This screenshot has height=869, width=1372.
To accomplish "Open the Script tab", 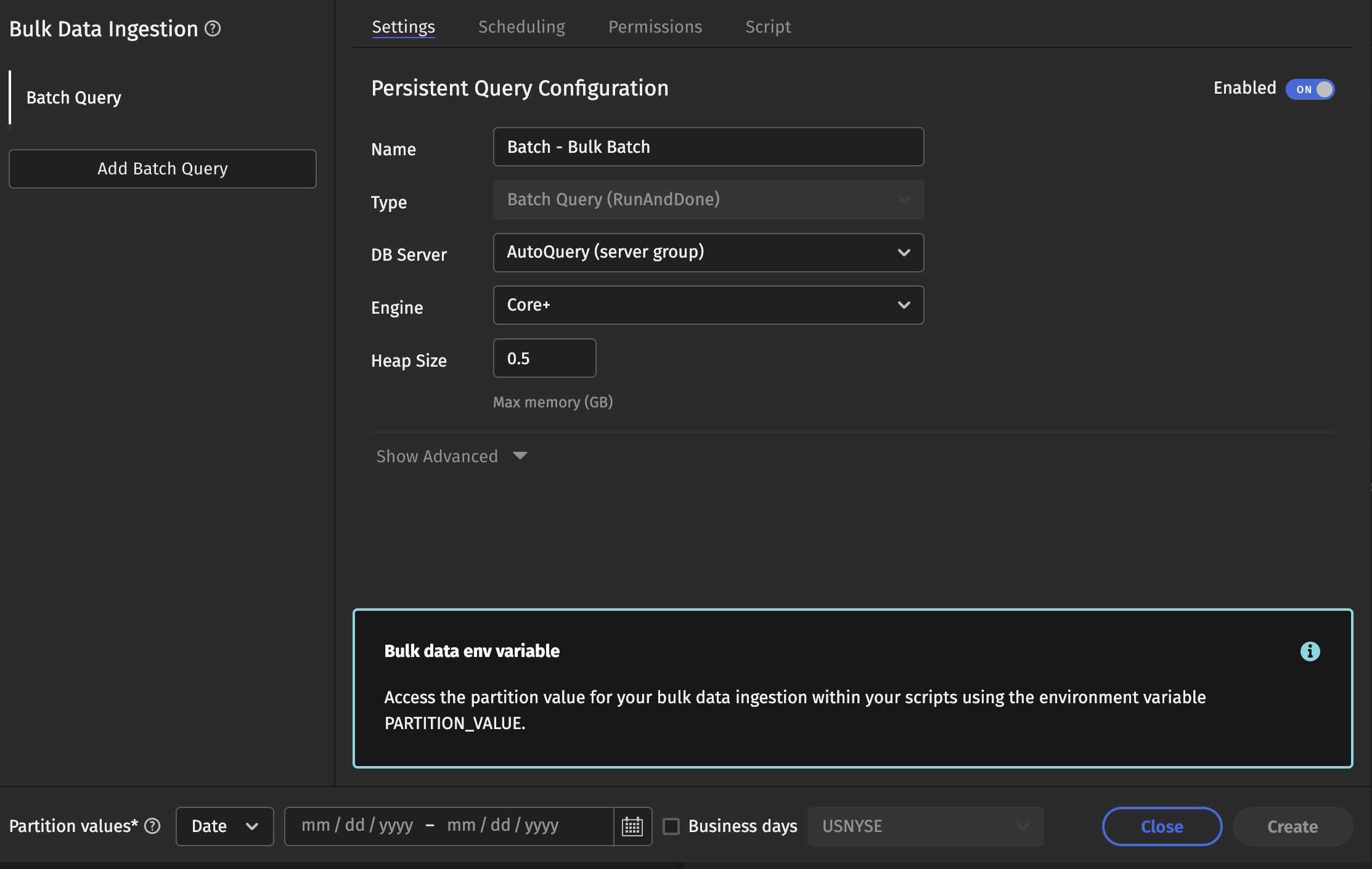I will pyautogui.click(x=767, y=27).
